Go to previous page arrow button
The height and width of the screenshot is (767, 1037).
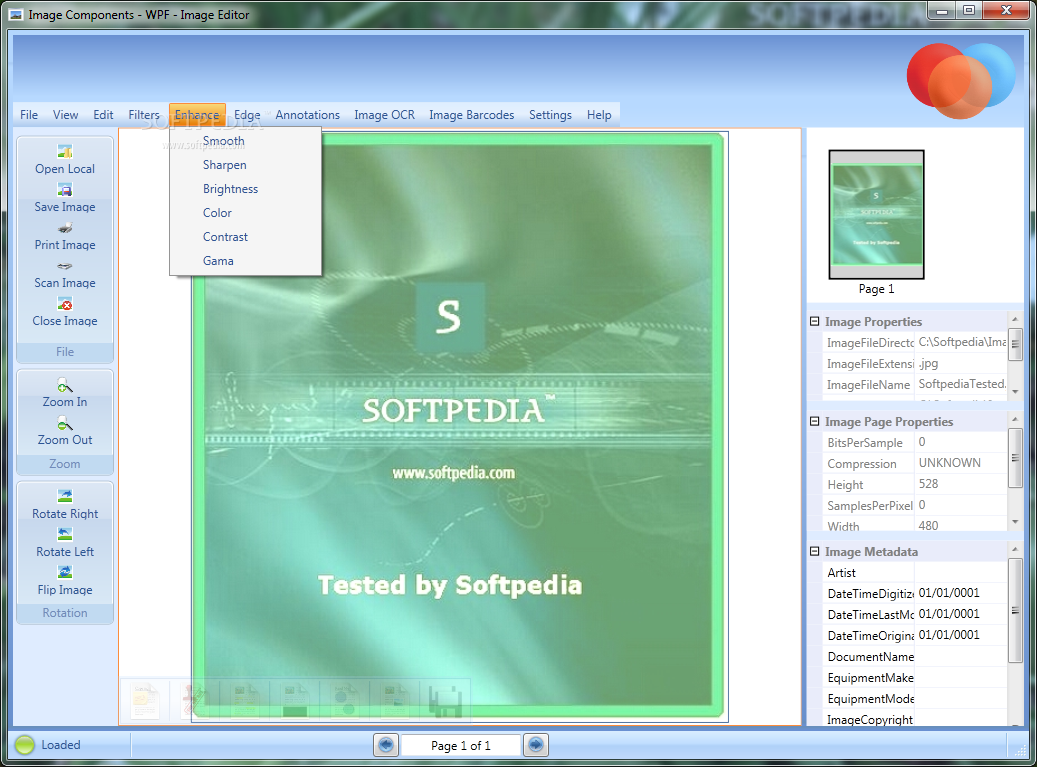pos(386,745)
